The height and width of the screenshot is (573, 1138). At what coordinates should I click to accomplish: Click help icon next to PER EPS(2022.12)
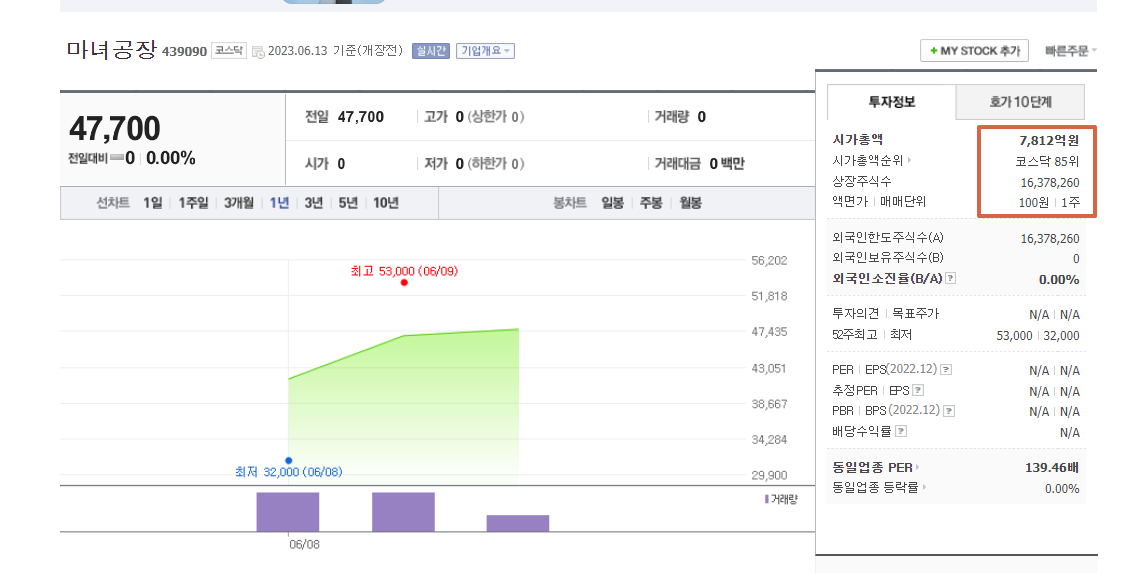click(x=946, y=370)
